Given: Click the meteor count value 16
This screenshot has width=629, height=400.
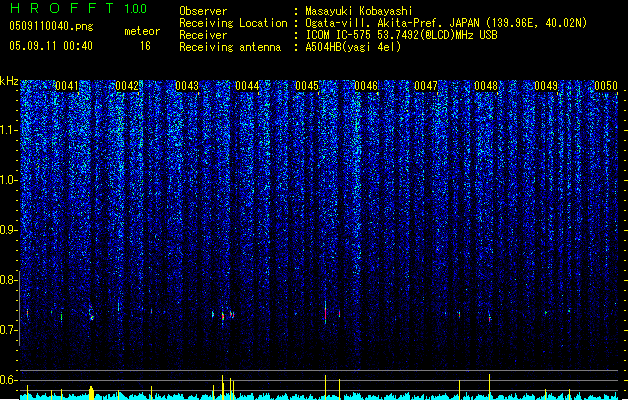Looking at the screenshot, I should coord(145,46).
